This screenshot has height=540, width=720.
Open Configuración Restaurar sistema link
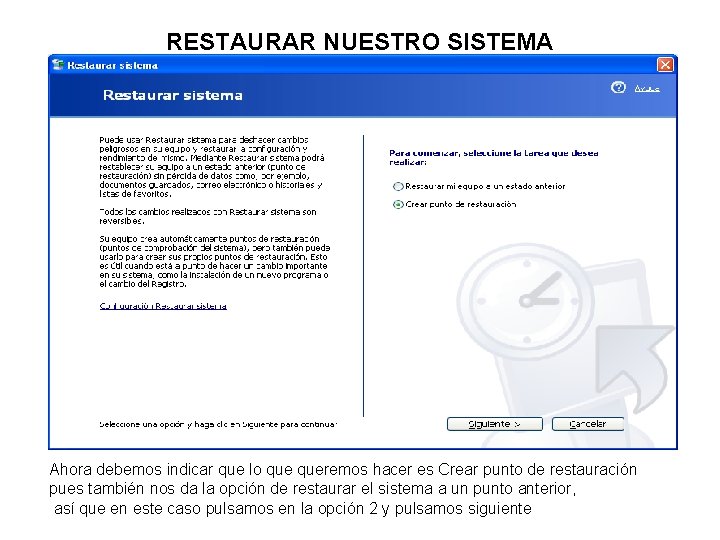[x=163, y=306]
